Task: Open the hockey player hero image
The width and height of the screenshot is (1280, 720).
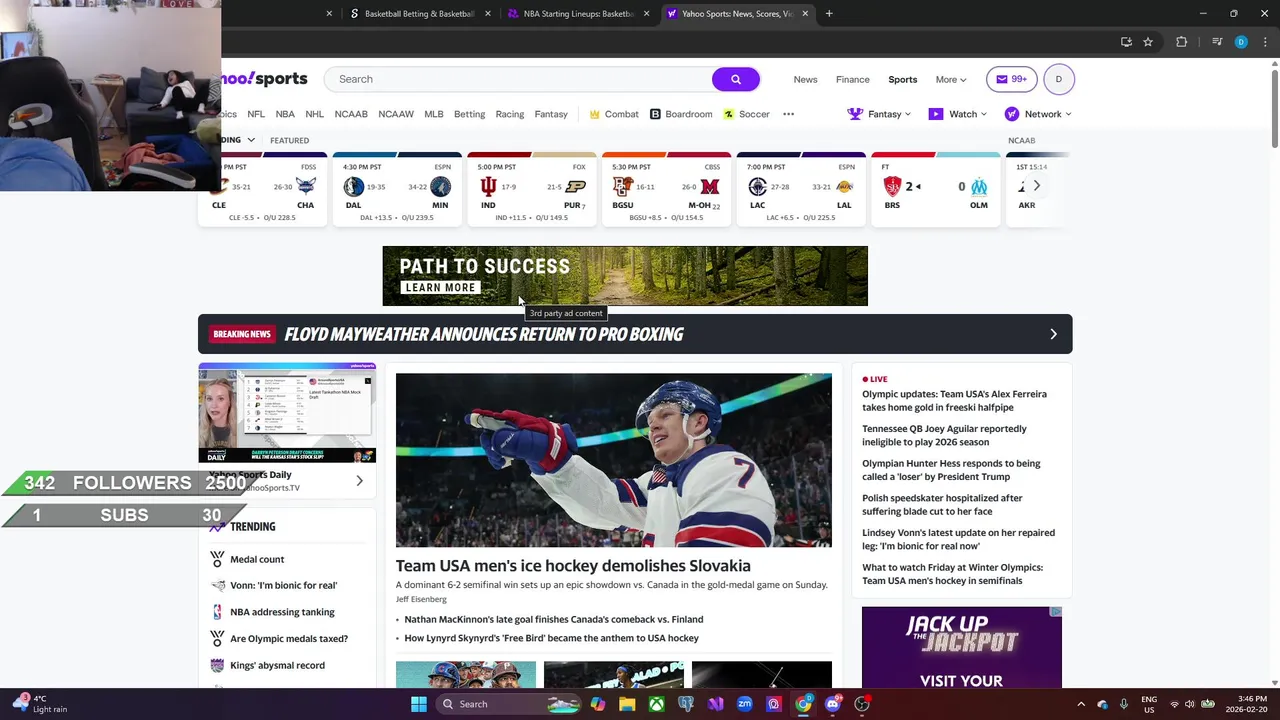Action: coord(613,460)
